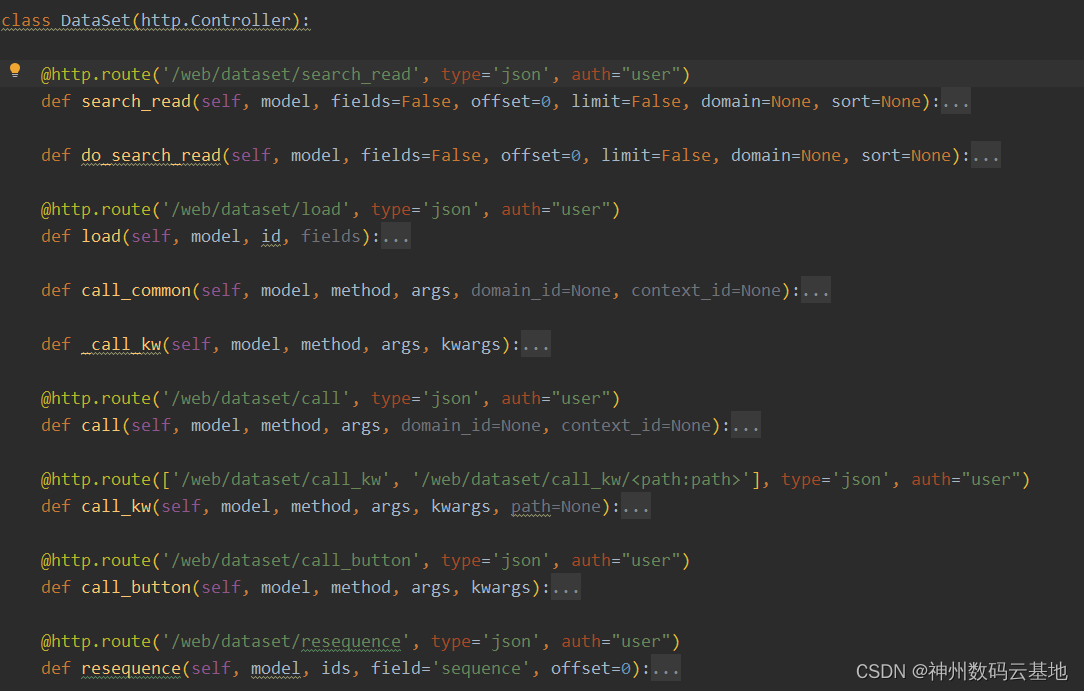Unfold the resequence method body
1084x691 pixels.
(x=666, y=668)
